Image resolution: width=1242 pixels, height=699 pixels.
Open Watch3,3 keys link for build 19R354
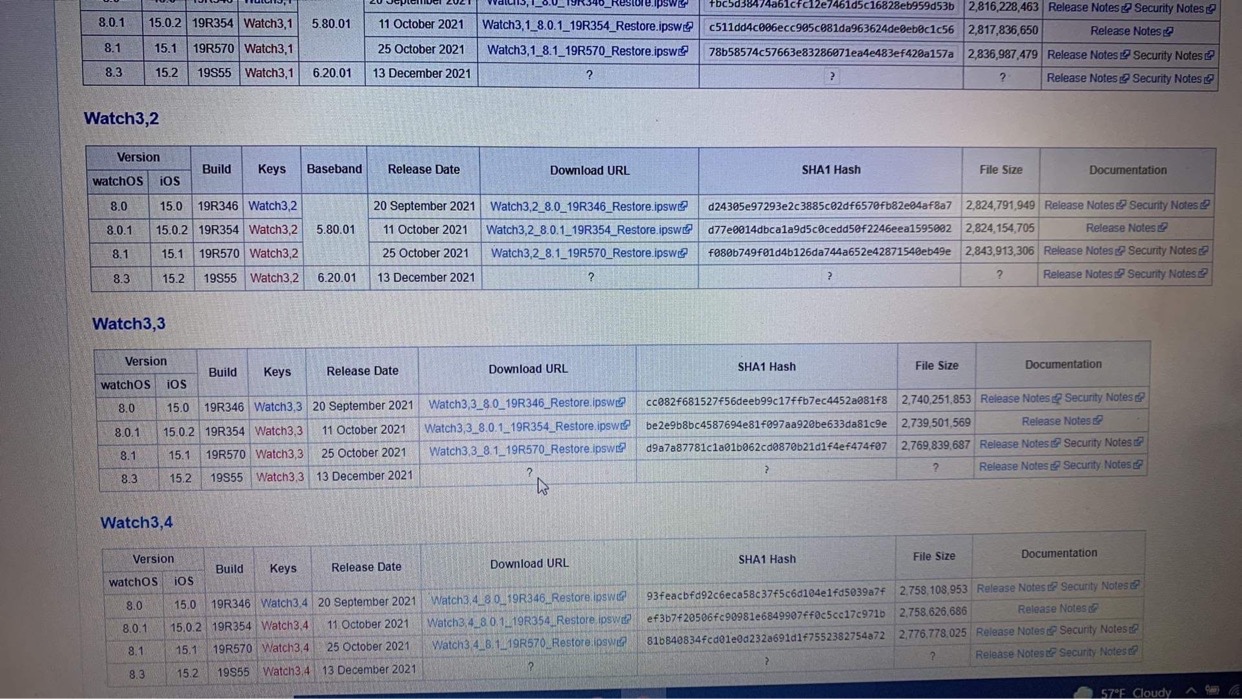(278, 430)
